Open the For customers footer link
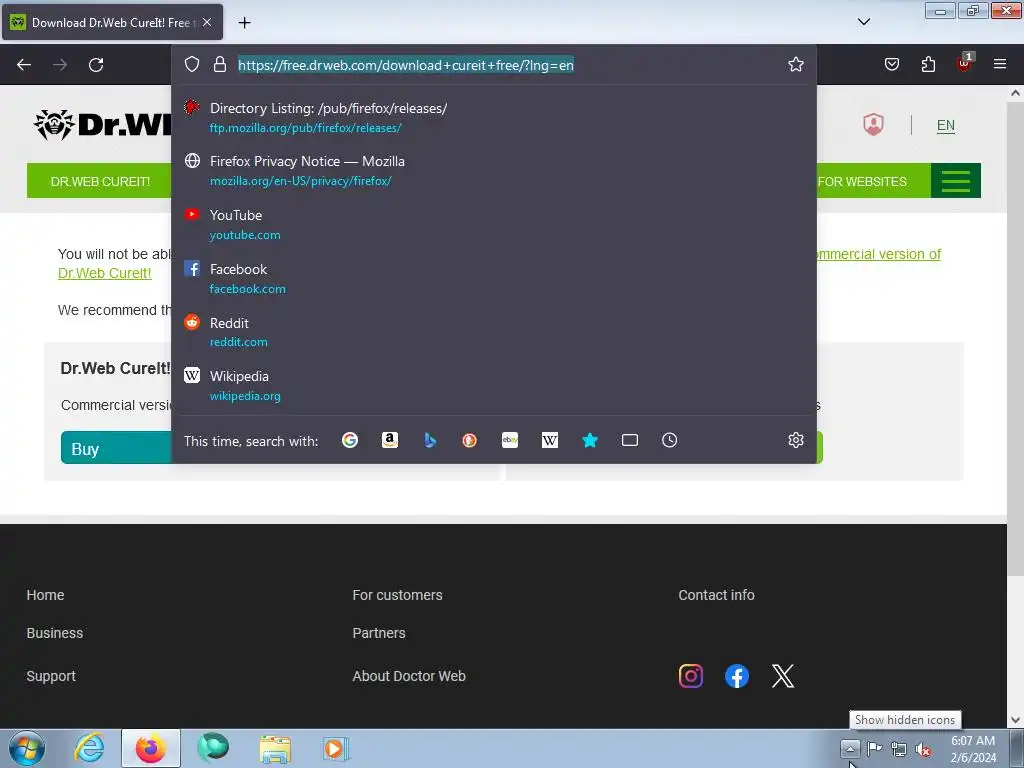Image resolution: width=1024 pixels, height=768 pixels. pyautogui.click(x=397, y=595)
